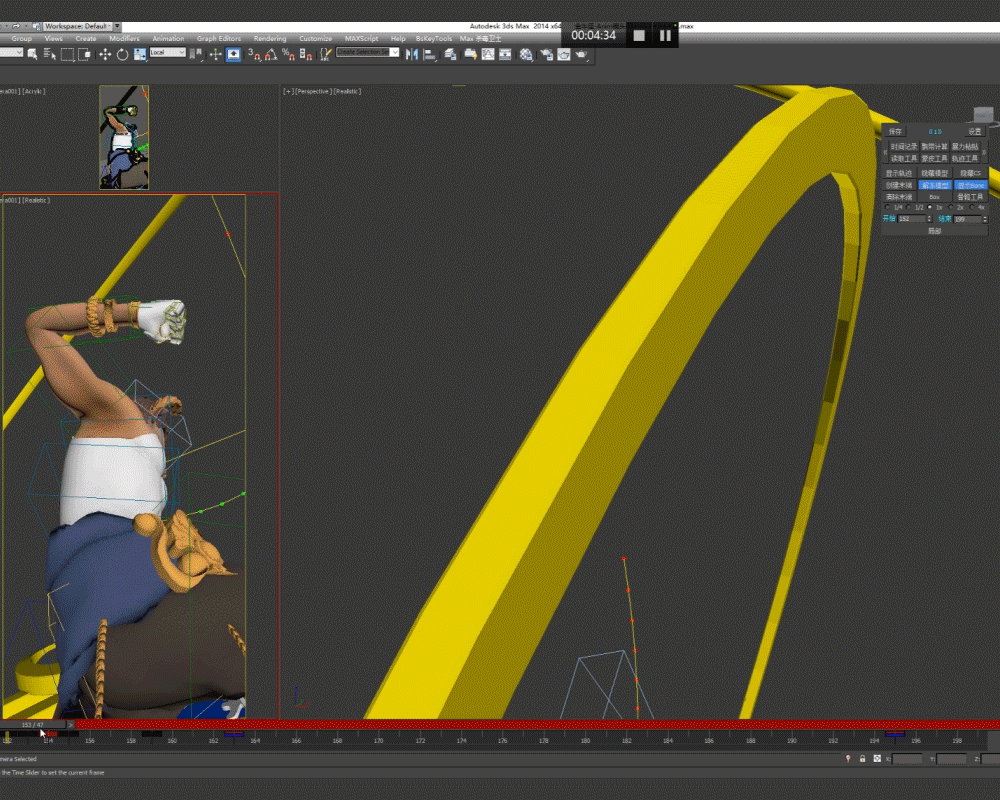Toggle Window/Crossing selection mode
The image size is (1000, 800).
tap(84, 54)
